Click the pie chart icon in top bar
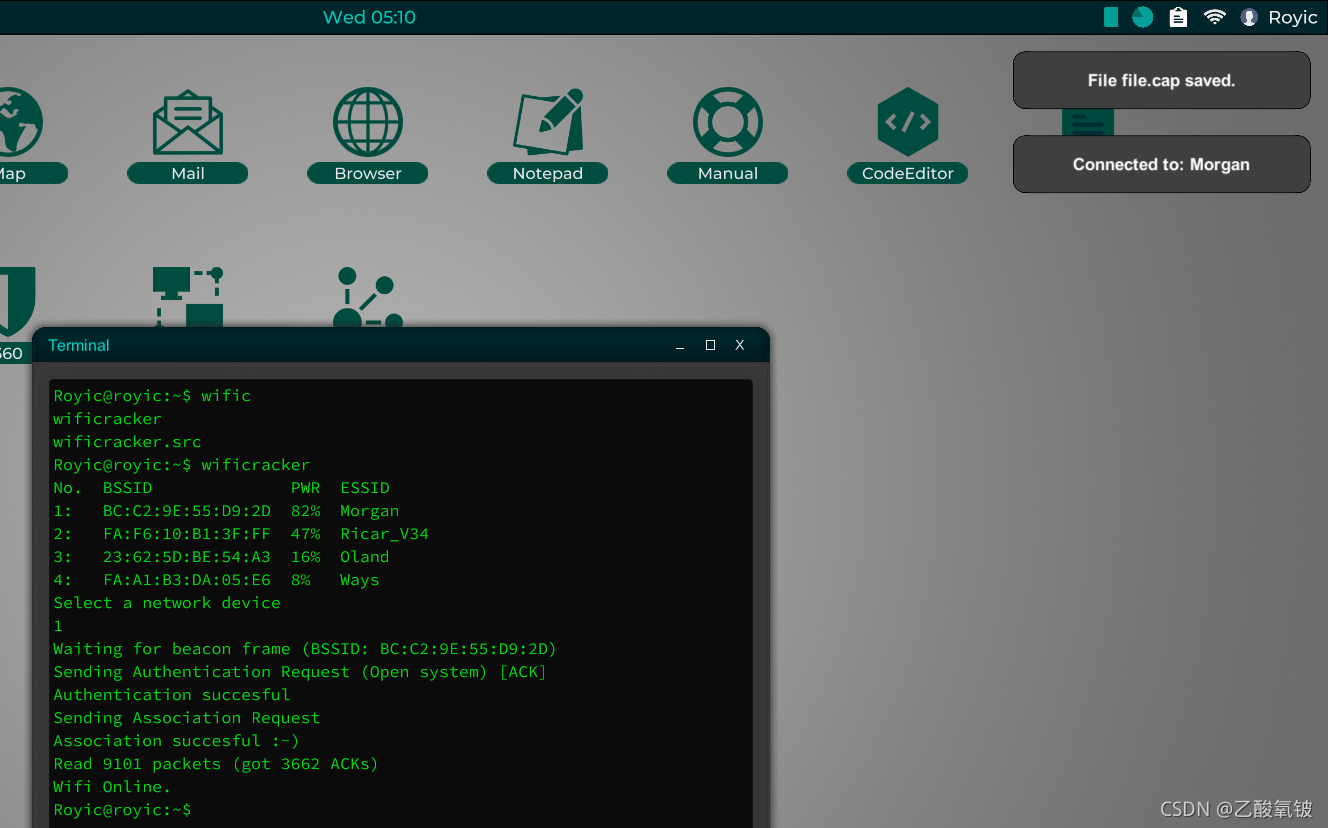Screen dimensions: 1328x828 coord(1143,17)
